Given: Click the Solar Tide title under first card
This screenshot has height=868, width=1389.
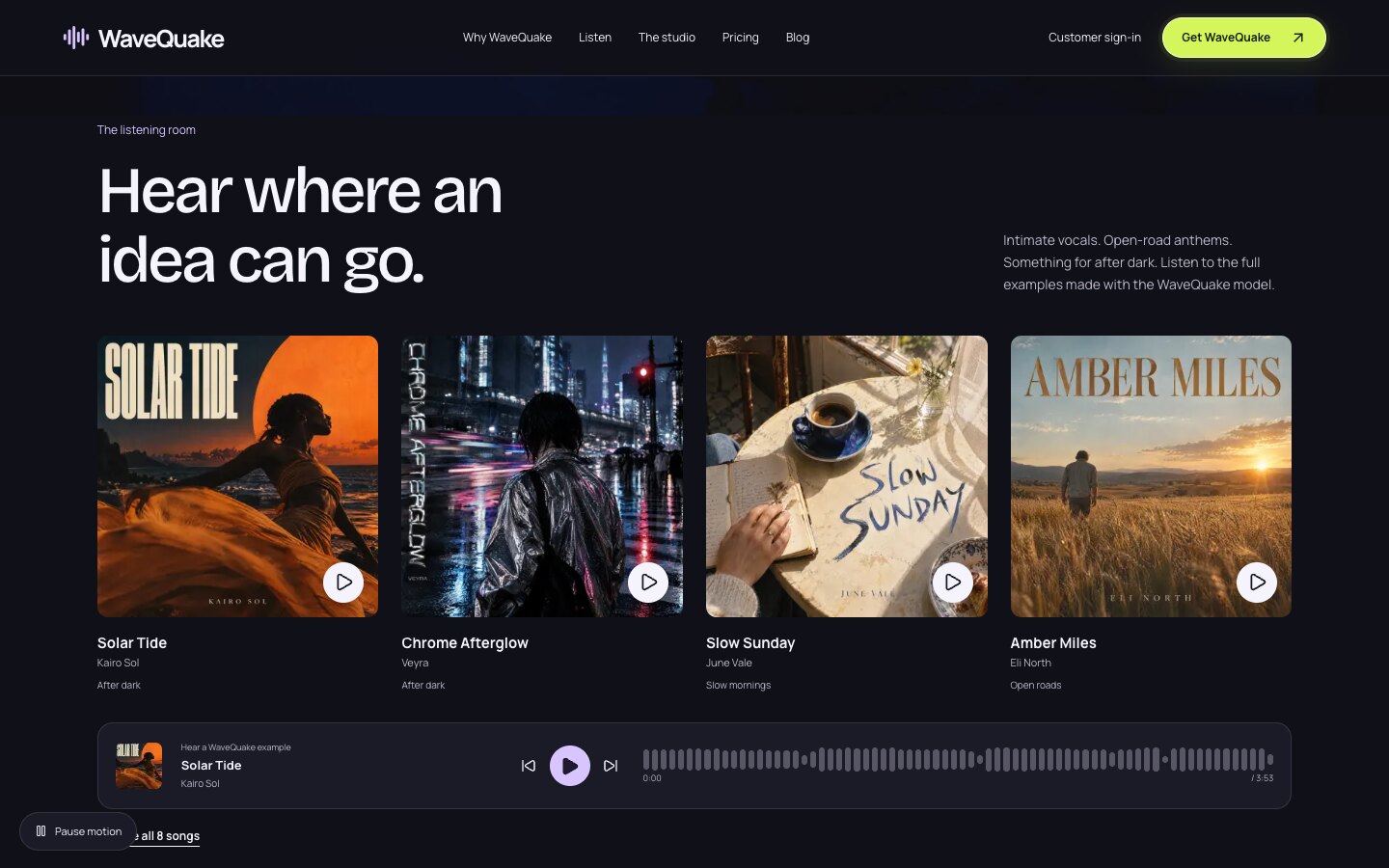Looking at the screenshot, I should [x=132, y=643].
